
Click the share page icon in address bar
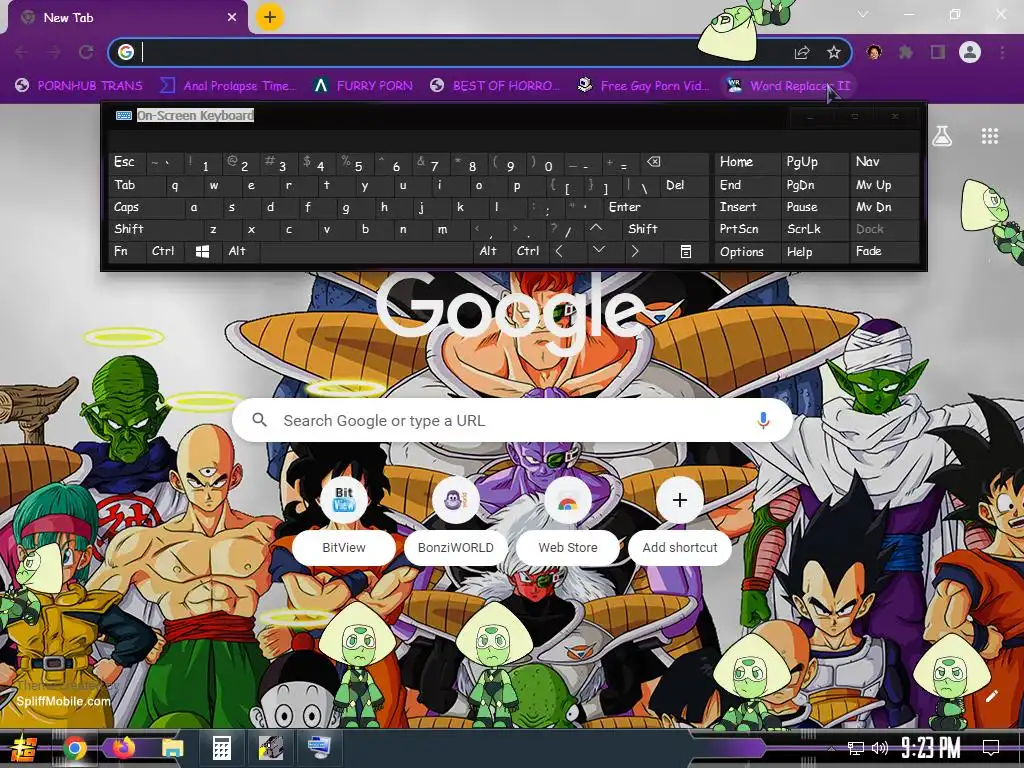pos(801,52)
